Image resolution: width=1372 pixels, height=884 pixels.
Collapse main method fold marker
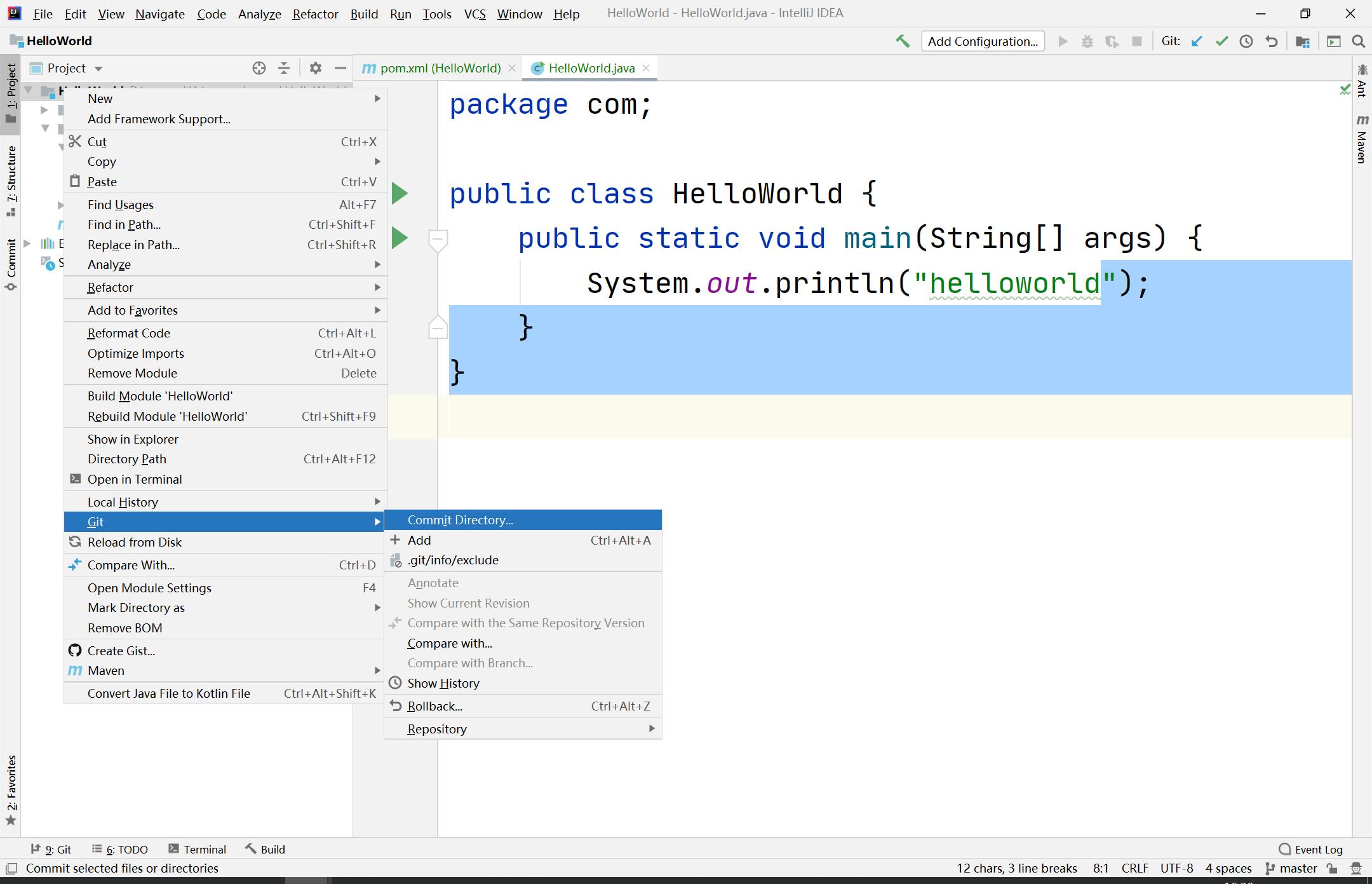coord(438,241)
